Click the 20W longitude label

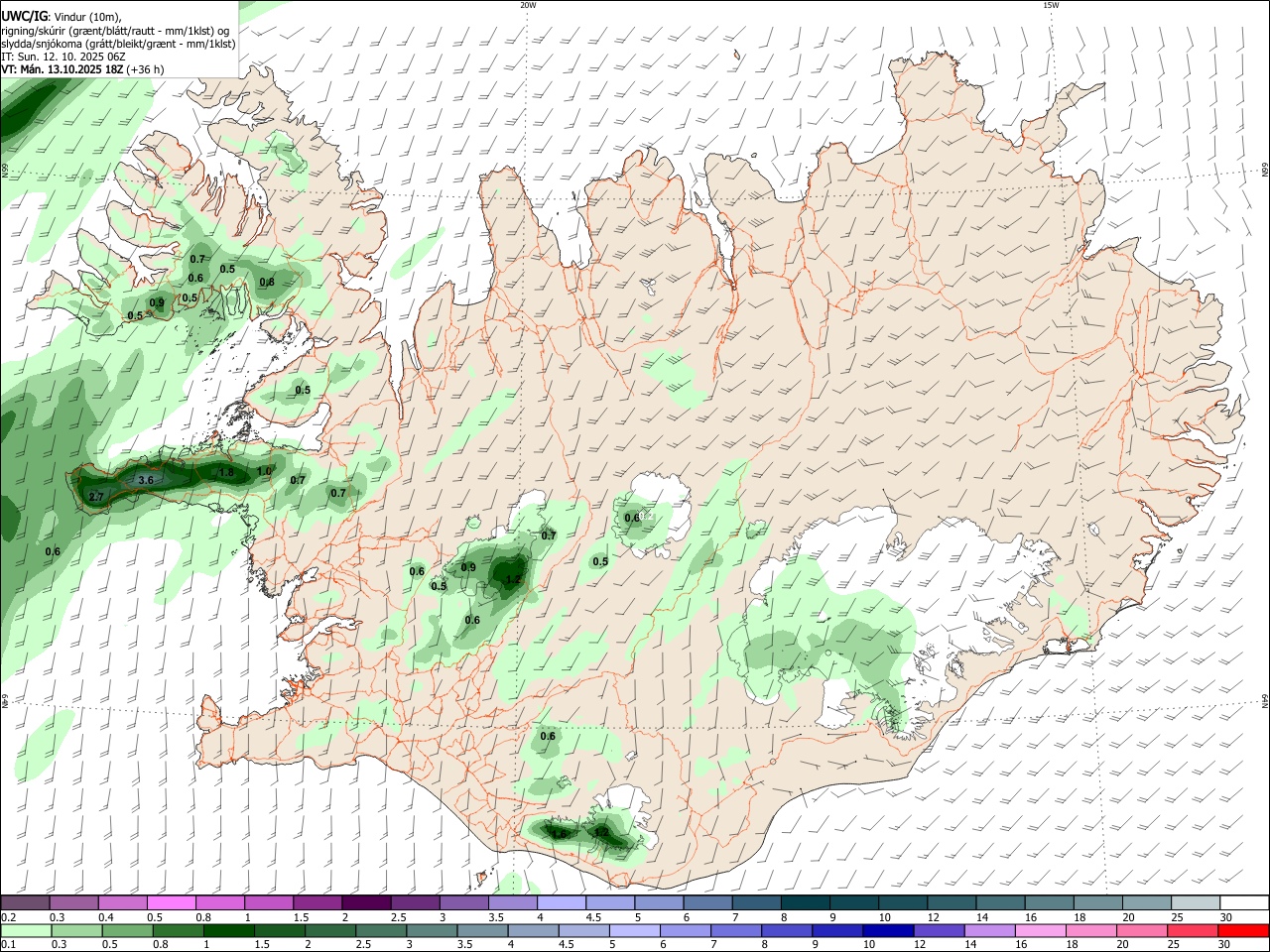tap(528, 5)
